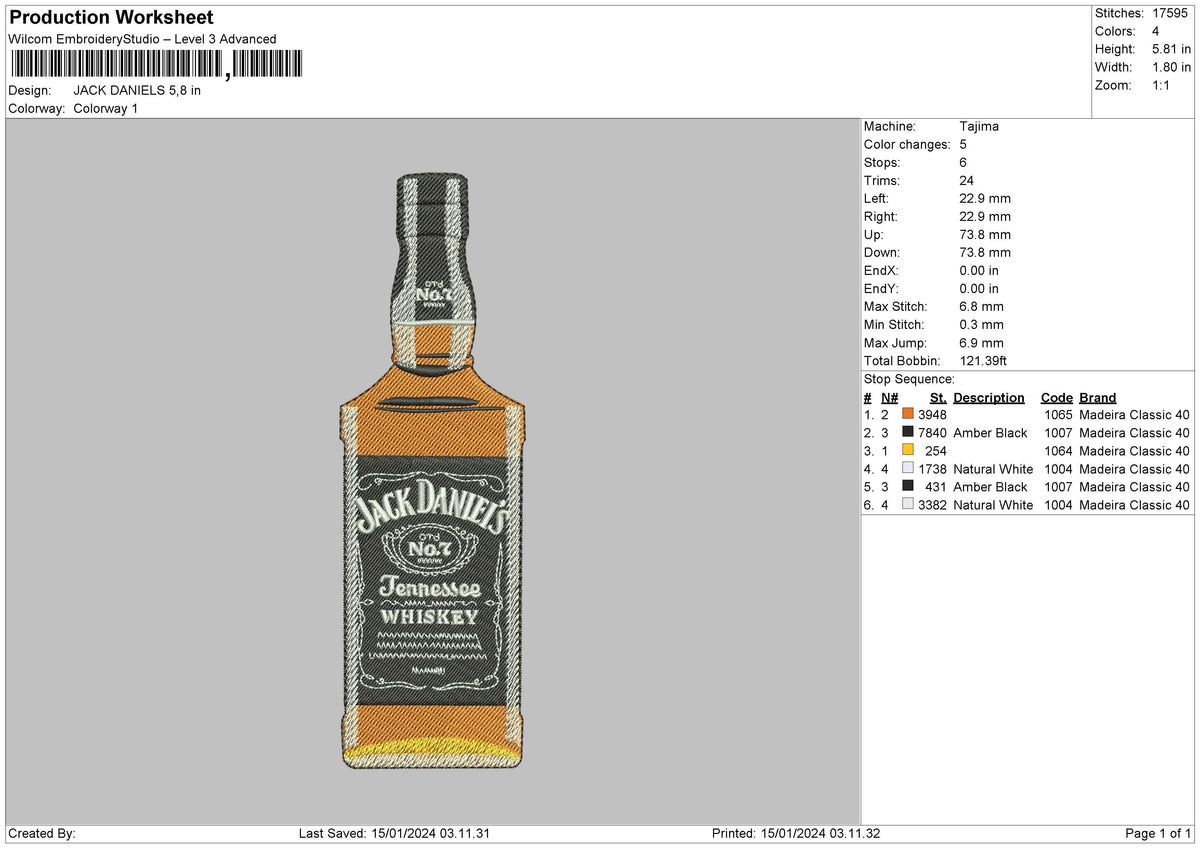Viewport: 1200px width, 848px height.
Task: Click the 'Machine:' label
Action: point(889,126)
